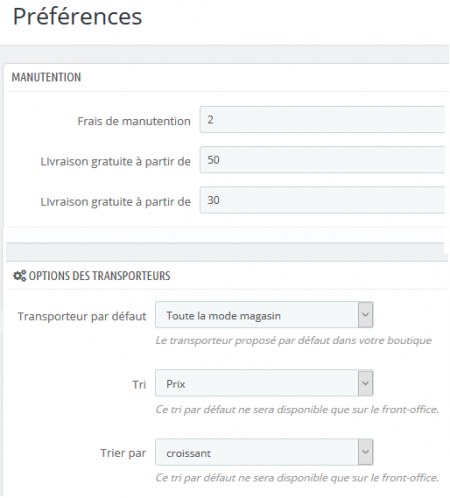Click the Frais de manutention input field

(322, 120)
